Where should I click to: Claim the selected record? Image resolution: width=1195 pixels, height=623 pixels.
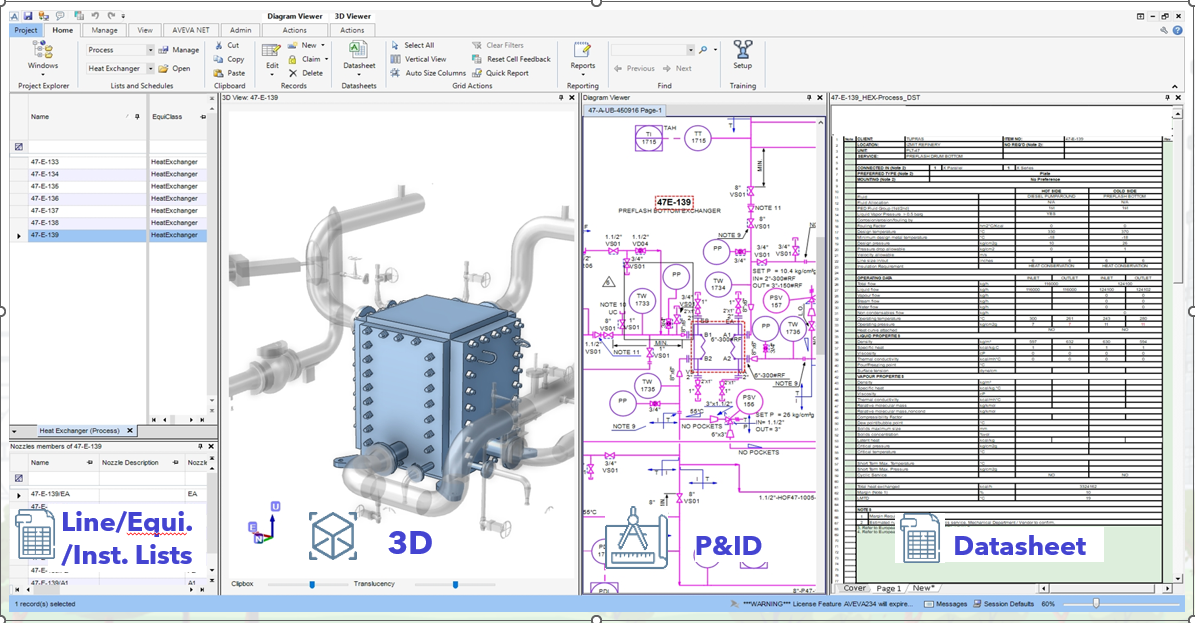pyautogui.click(x=305, y=59)
